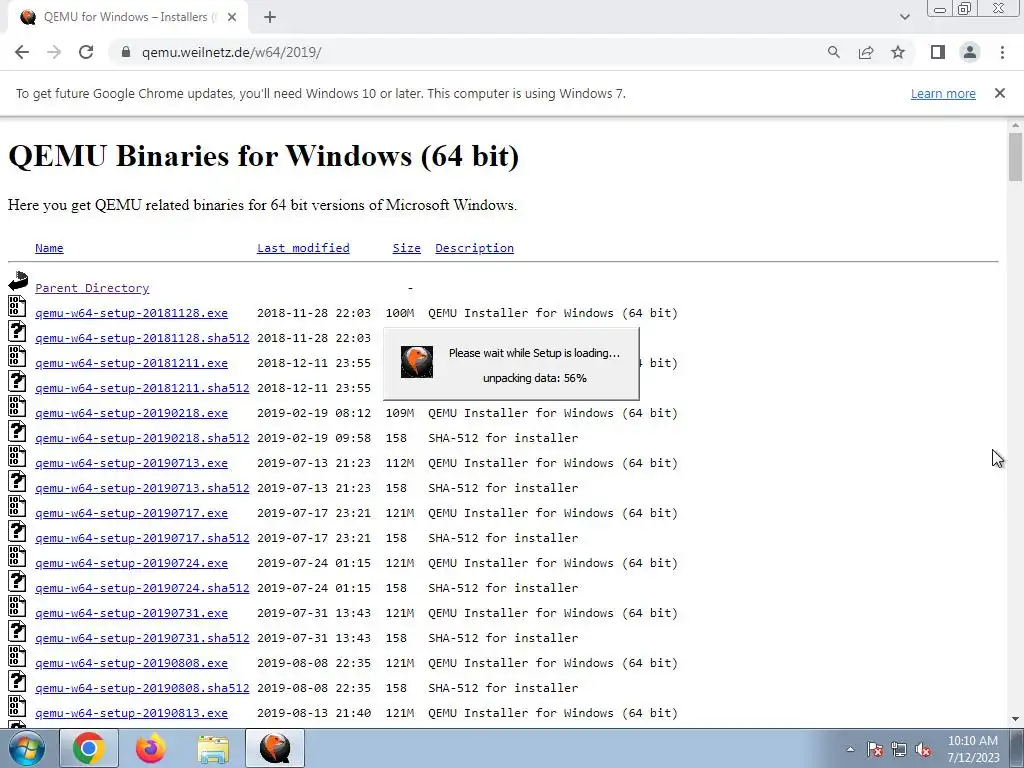Viewport: 1024px width, 768px height.
Task: Open qemu-w64-setup-20181128.sha512 link
Action: [x=142, y=338]
